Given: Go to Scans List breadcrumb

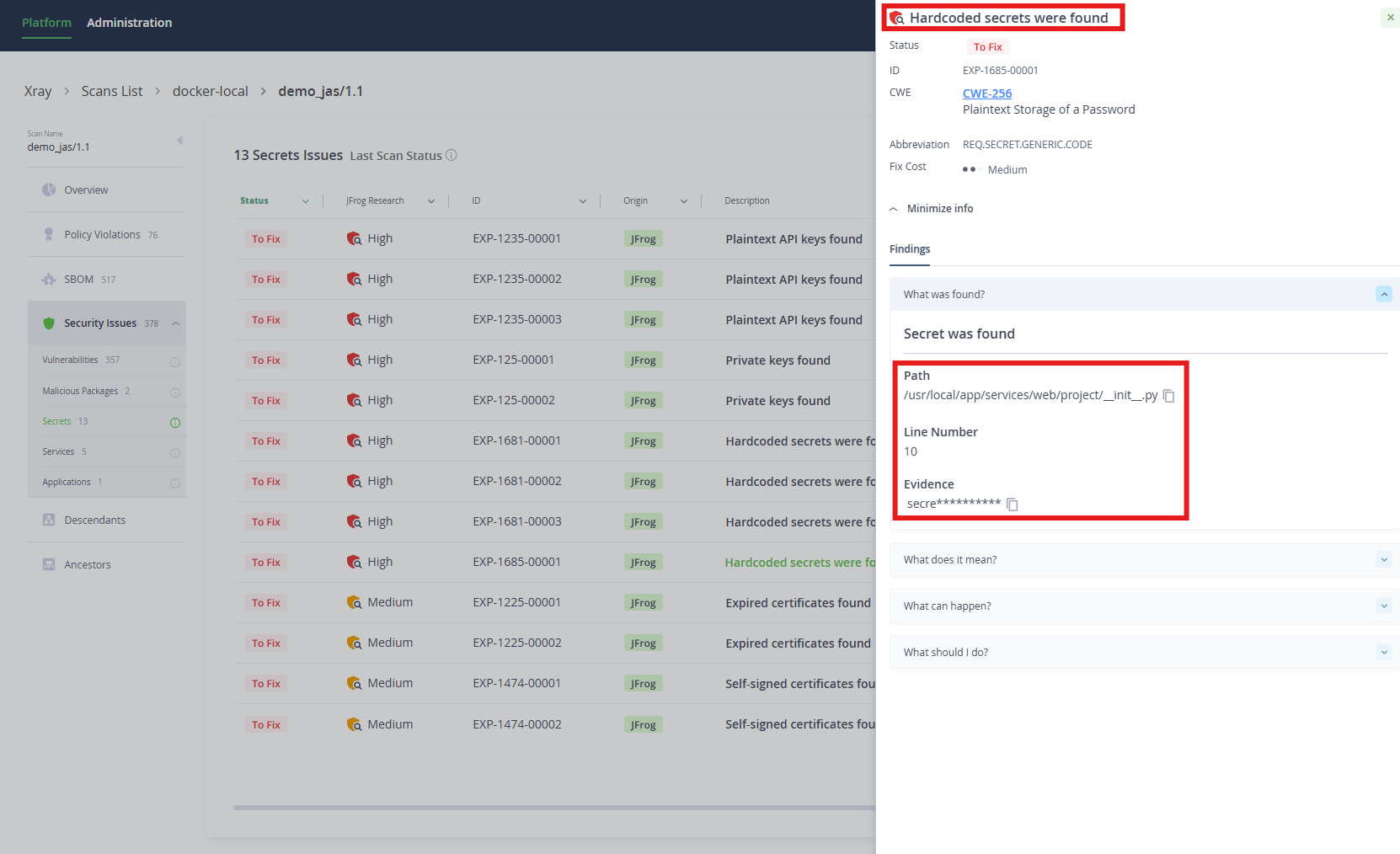Looking at the screenshot, I should [x=112, y=91].
